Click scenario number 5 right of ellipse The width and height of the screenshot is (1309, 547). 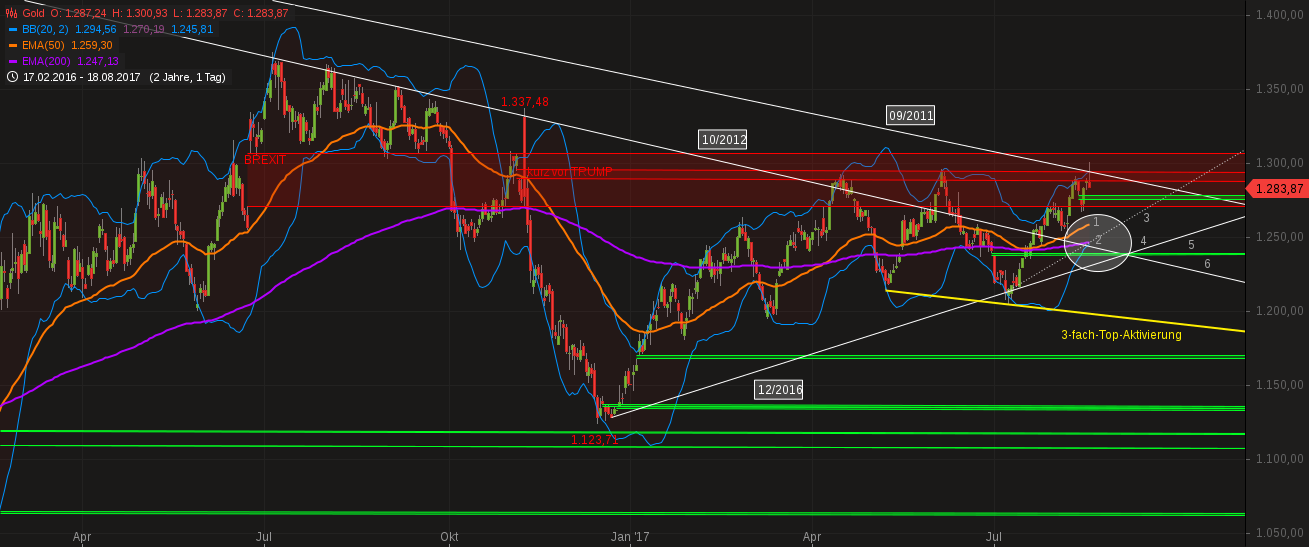(x=1191, y=244)
